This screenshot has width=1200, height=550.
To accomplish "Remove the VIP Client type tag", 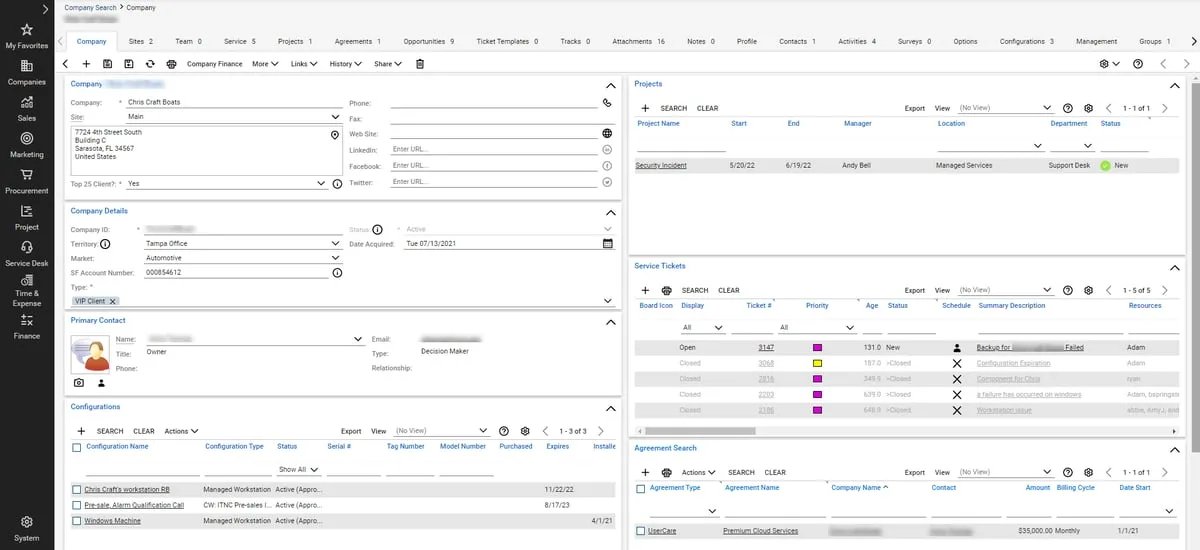I will (112, 301).
